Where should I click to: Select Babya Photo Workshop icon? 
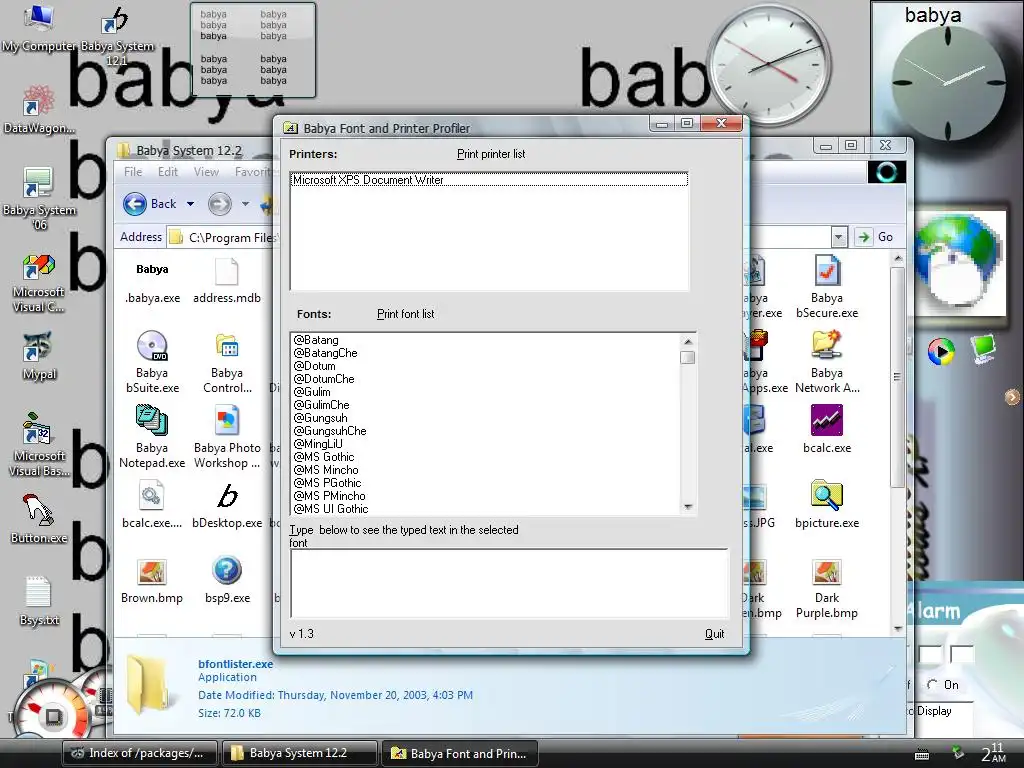tap(227, 437)
